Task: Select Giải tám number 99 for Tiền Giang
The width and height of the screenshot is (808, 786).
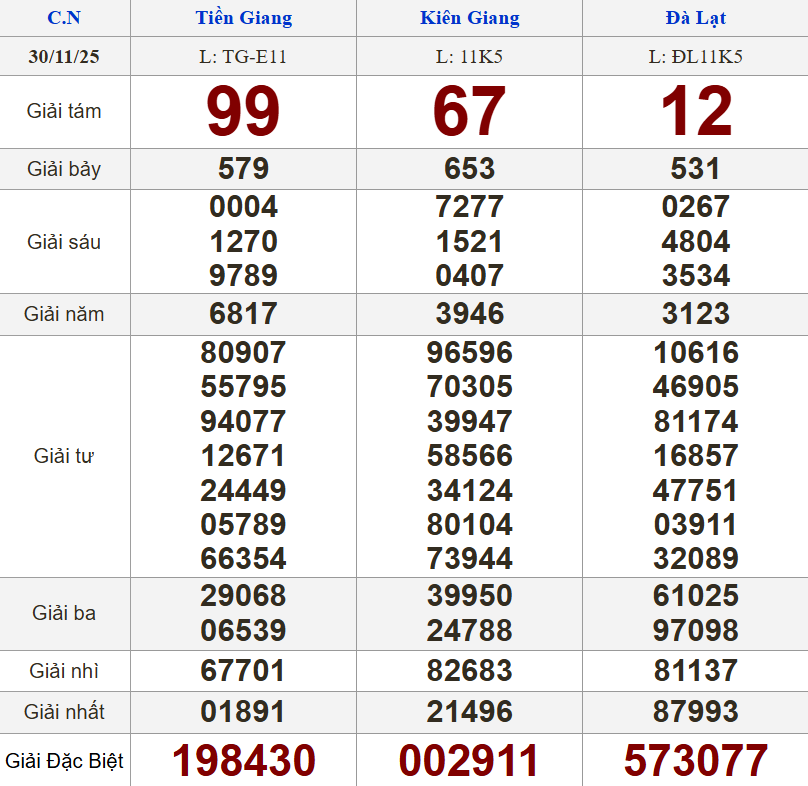Action: coord(243,111)
